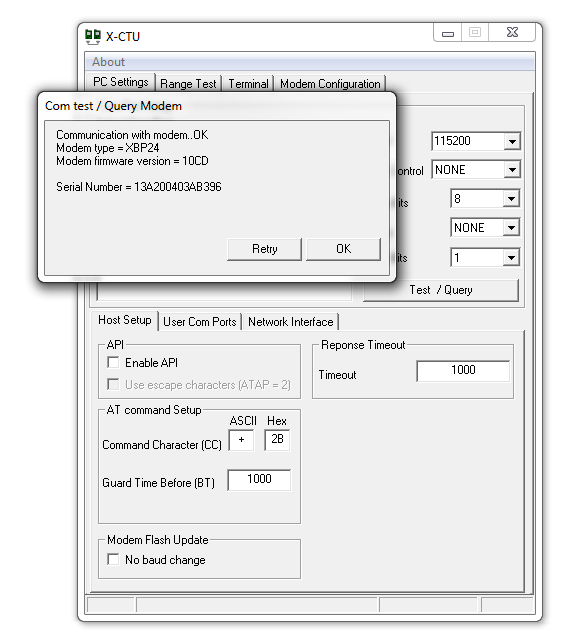
Task: Toggle Use escape characters (ATAP = 2) checkbox
Action: [x=113, y=384]
